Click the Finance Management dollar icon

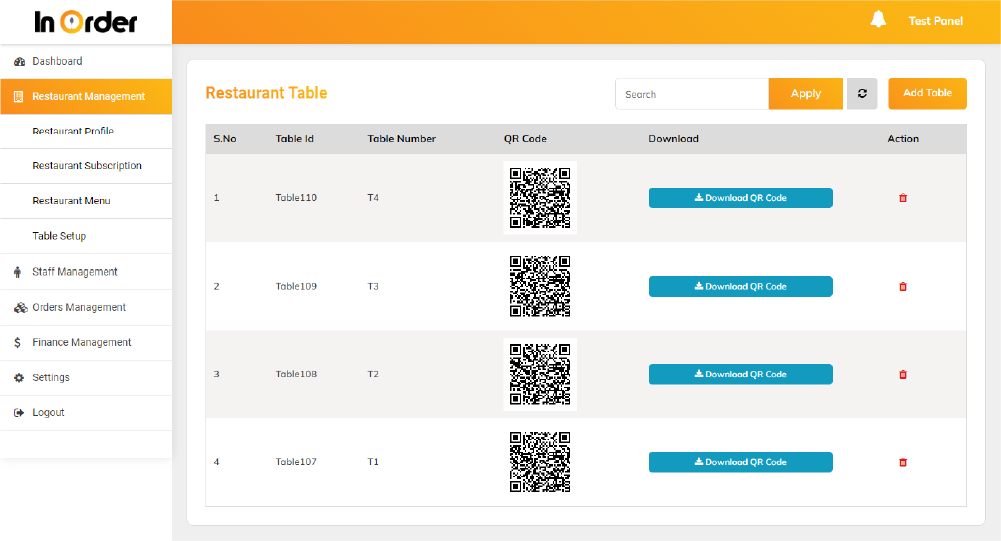coord(17,342)
